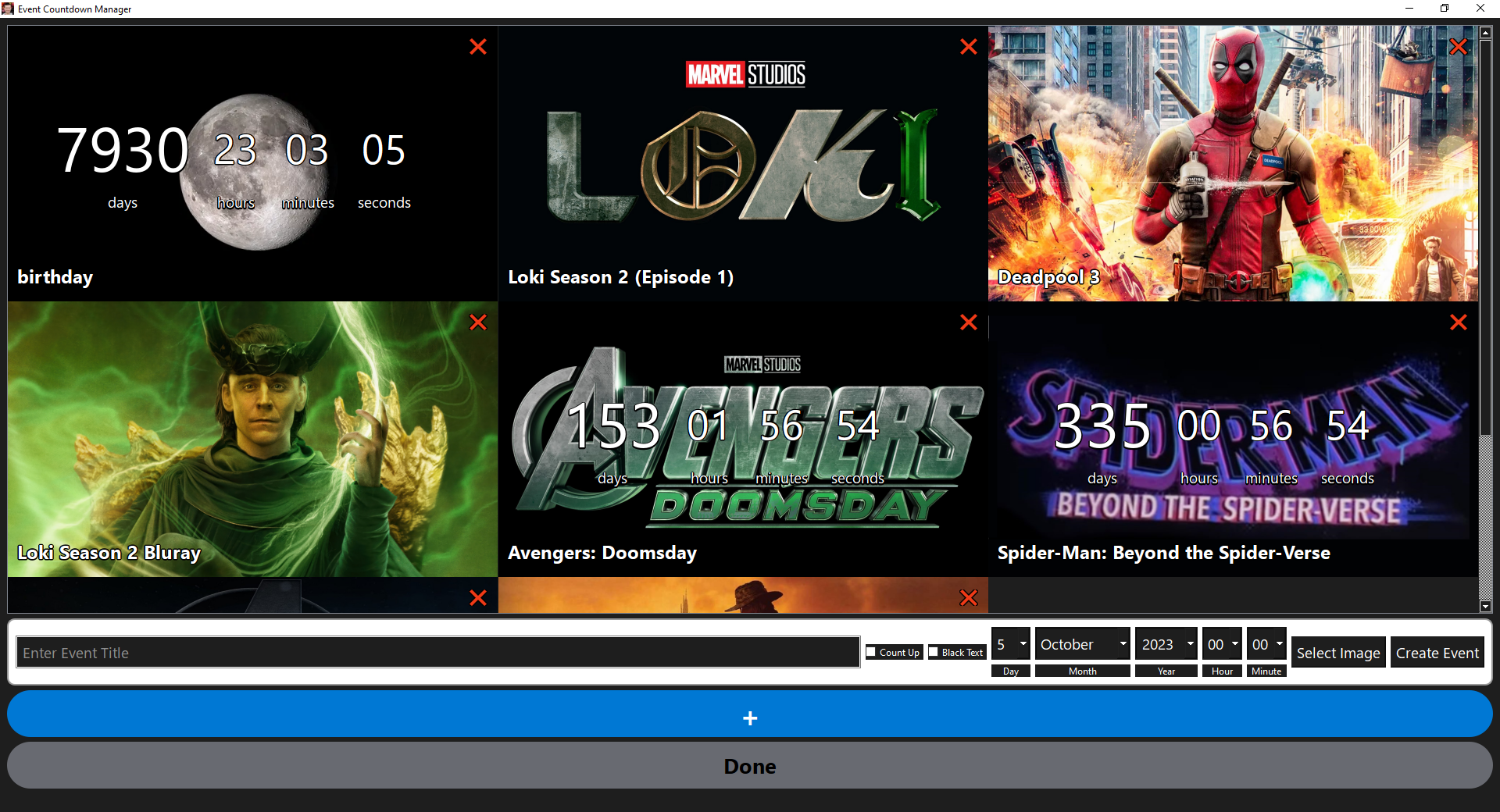
Task: Remove the Avengers: Doomsday countdown
Action: (x=969, y=322)
